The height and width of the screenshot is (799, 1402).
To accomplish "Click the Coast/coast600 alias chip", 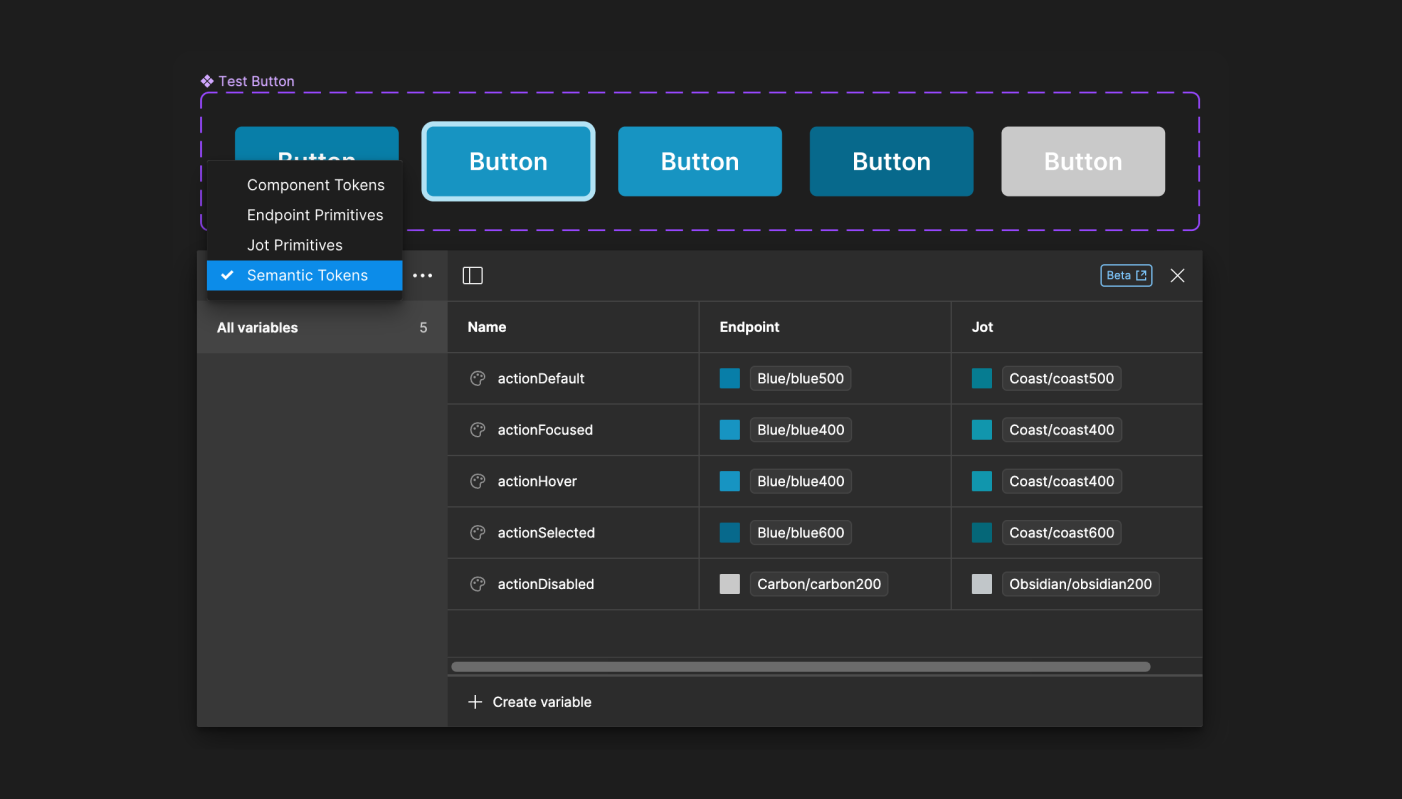I will click(x=1062, y=533).
